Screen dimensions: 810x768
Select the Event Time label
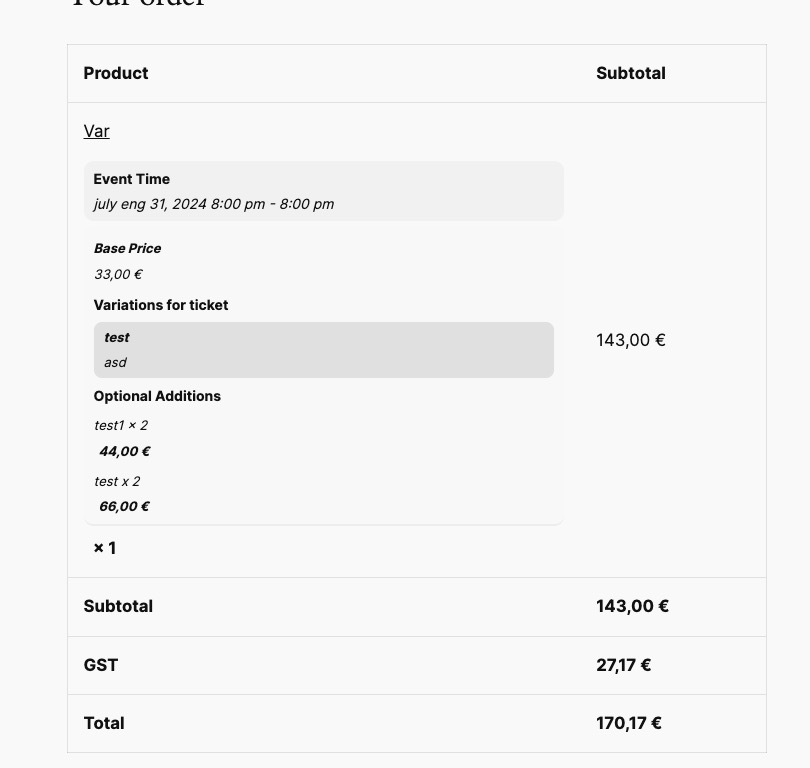(x=132, y=179)
